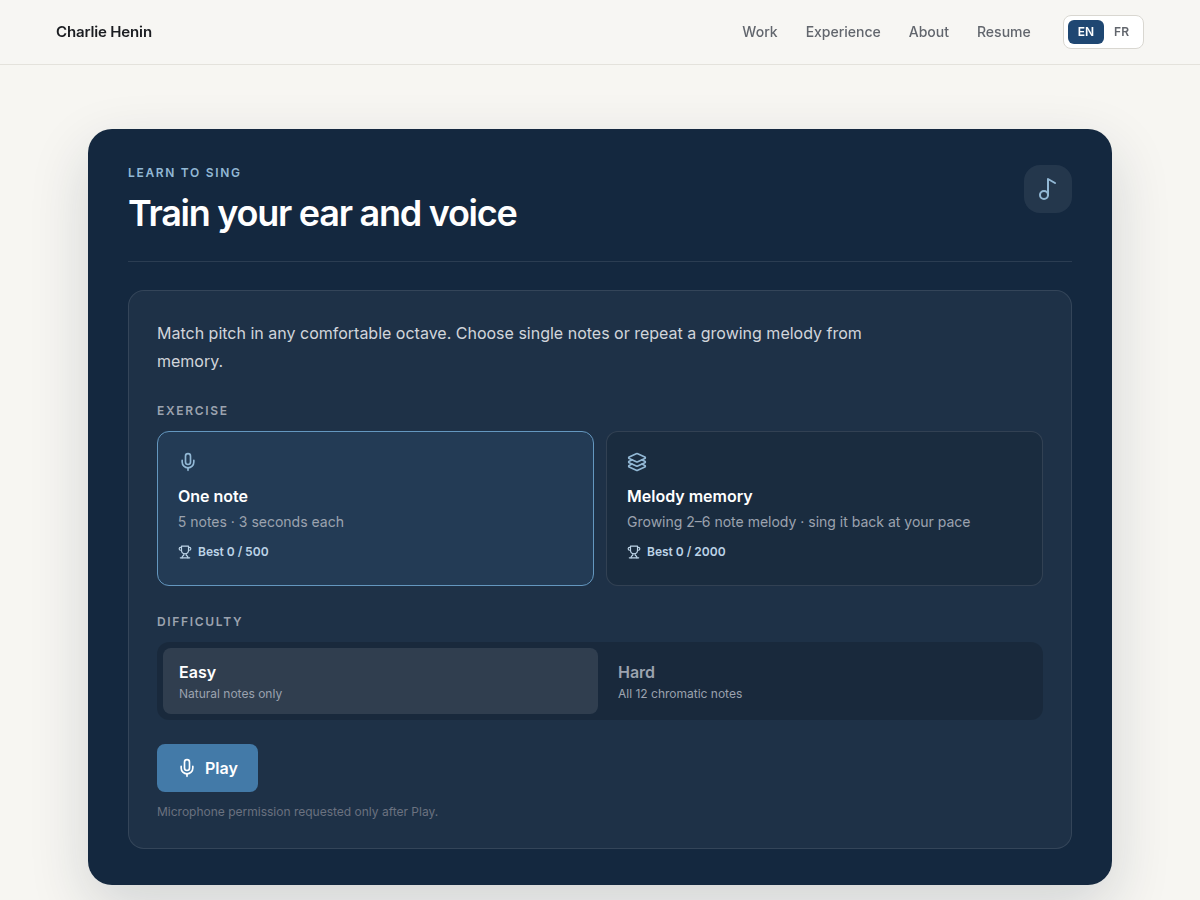Click the 'Microphone permission requested' note
The height and width of the screenshot is (900, 1200).
coord(298,812)
